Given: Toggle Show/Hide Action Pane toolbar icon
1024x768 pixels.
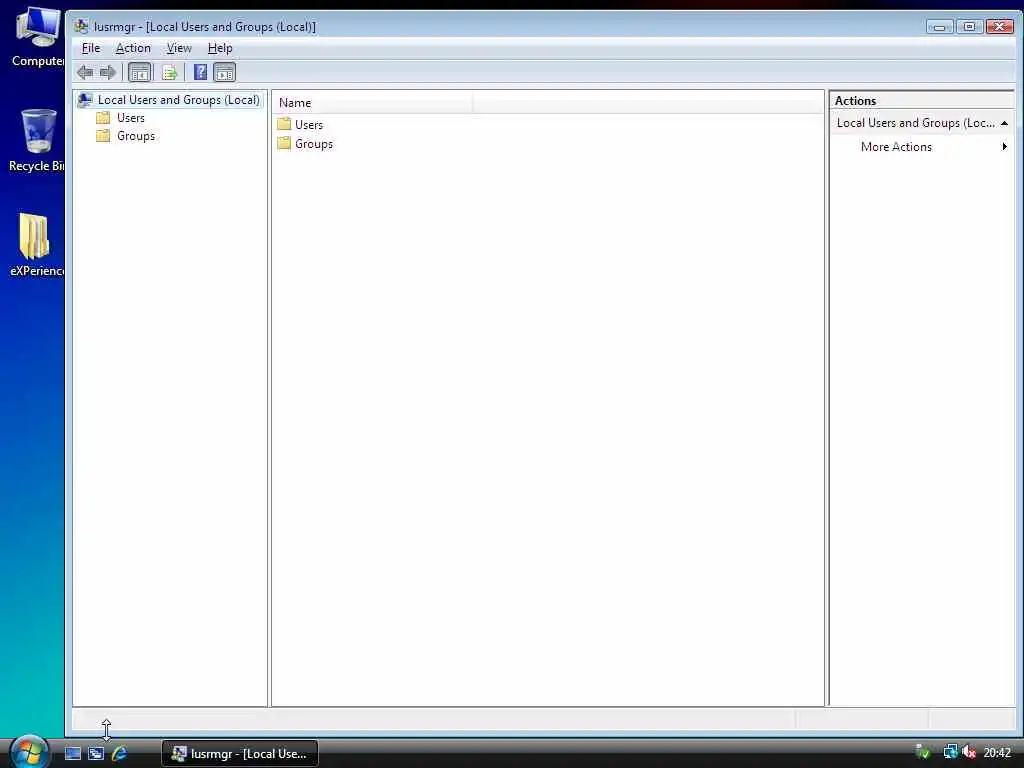Looking at the screenshot, I should coord(224,72).
